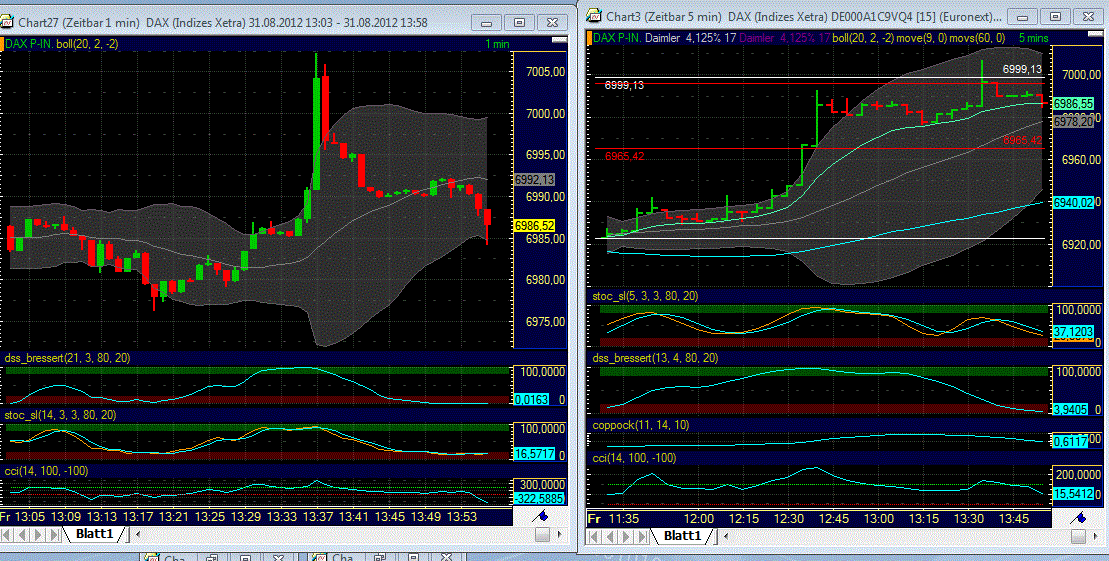1109x561 pixels.
Task: Click left white-on-red 6999,13 level label
Action: [x=625, y=86]
